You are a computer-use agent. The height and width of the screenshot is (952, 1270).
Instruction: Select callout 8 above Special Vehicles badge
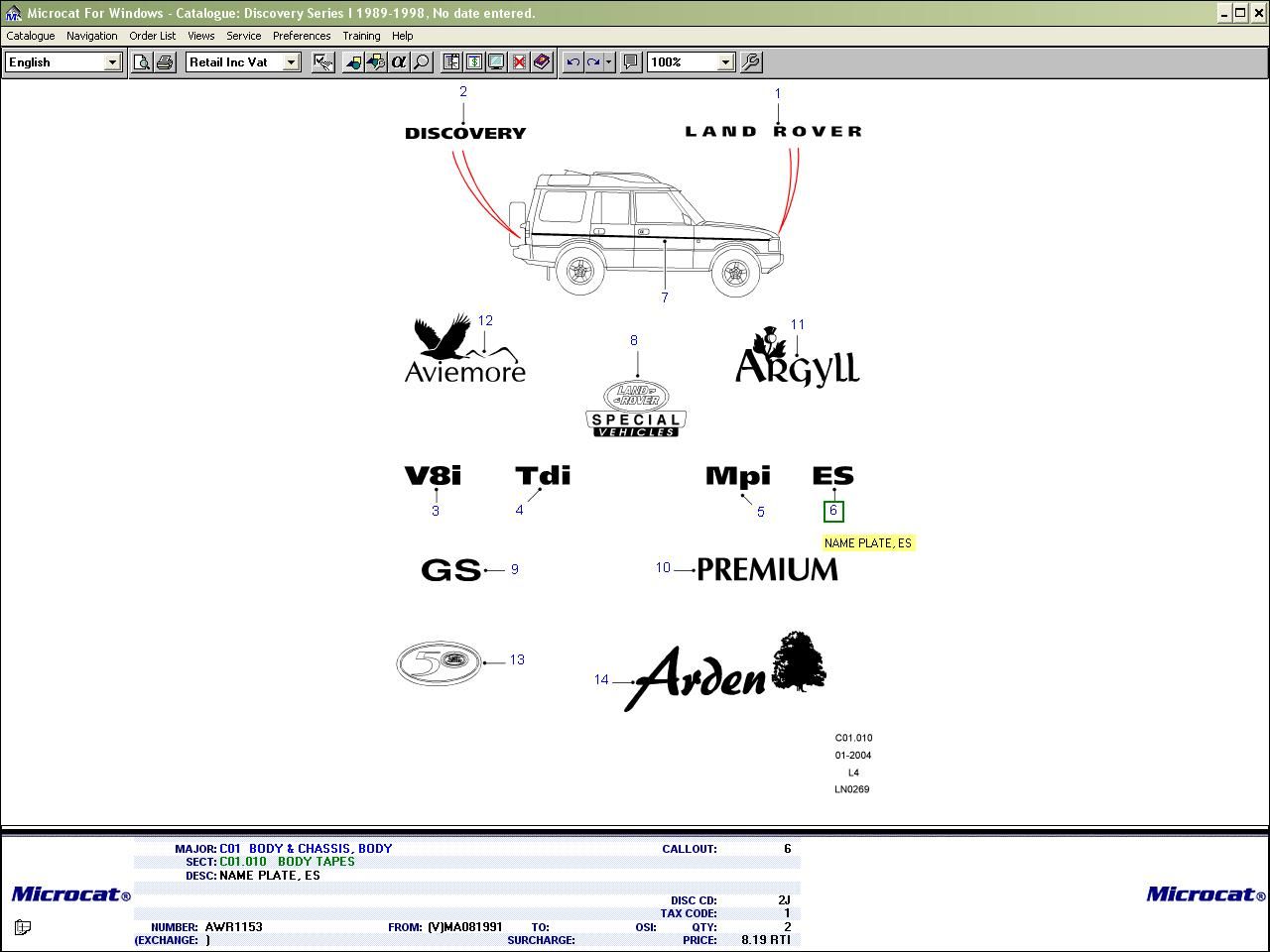click(634, 340)
